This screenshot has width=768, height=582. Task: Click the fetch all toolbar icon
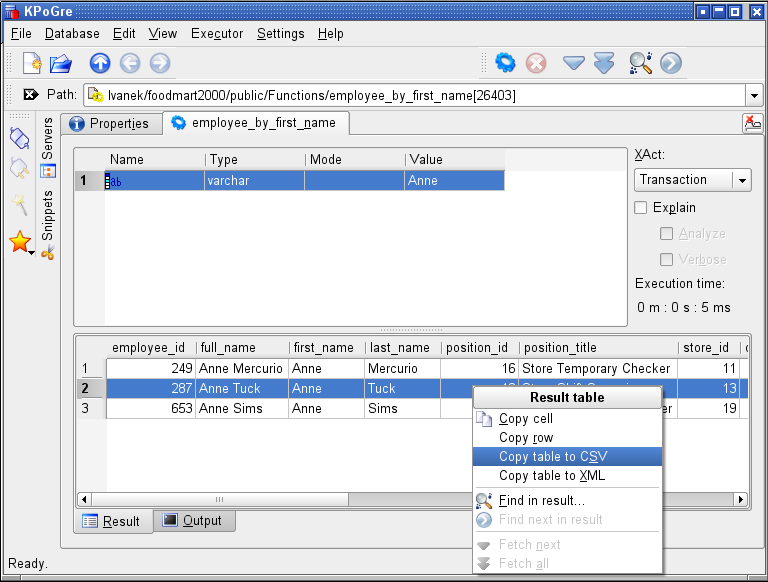[604, 63]
